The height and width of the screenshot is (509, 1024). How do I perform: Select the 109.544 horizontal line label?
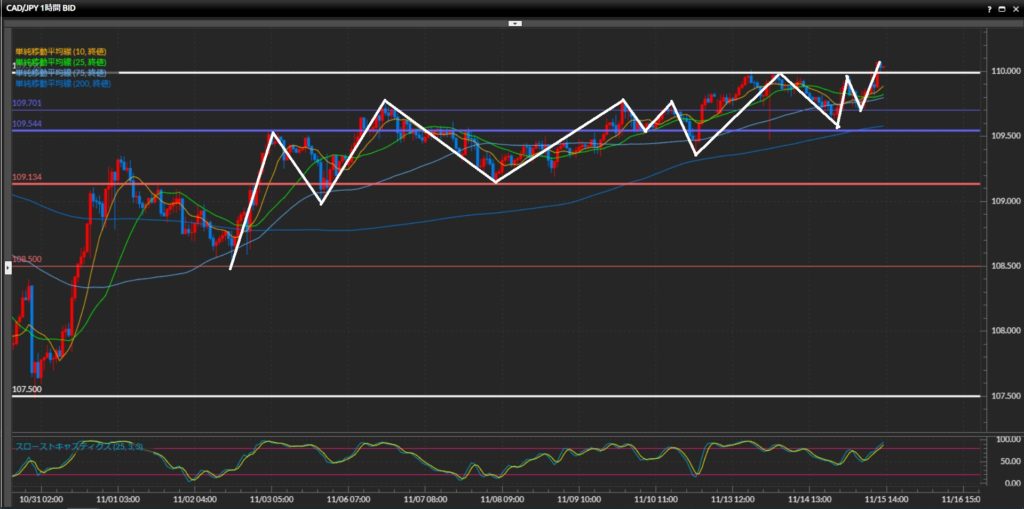(x=27, y=123)
